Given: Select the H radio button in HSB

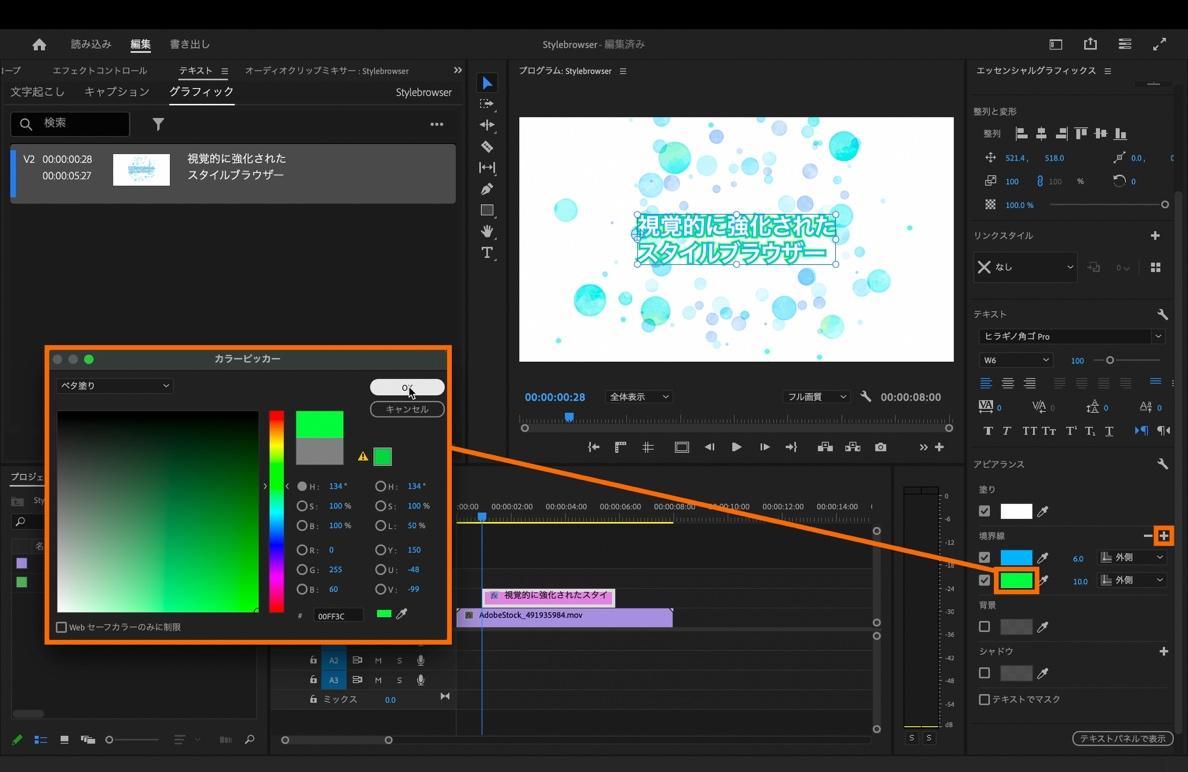Looking at the screenshot, I should point(302,486).
